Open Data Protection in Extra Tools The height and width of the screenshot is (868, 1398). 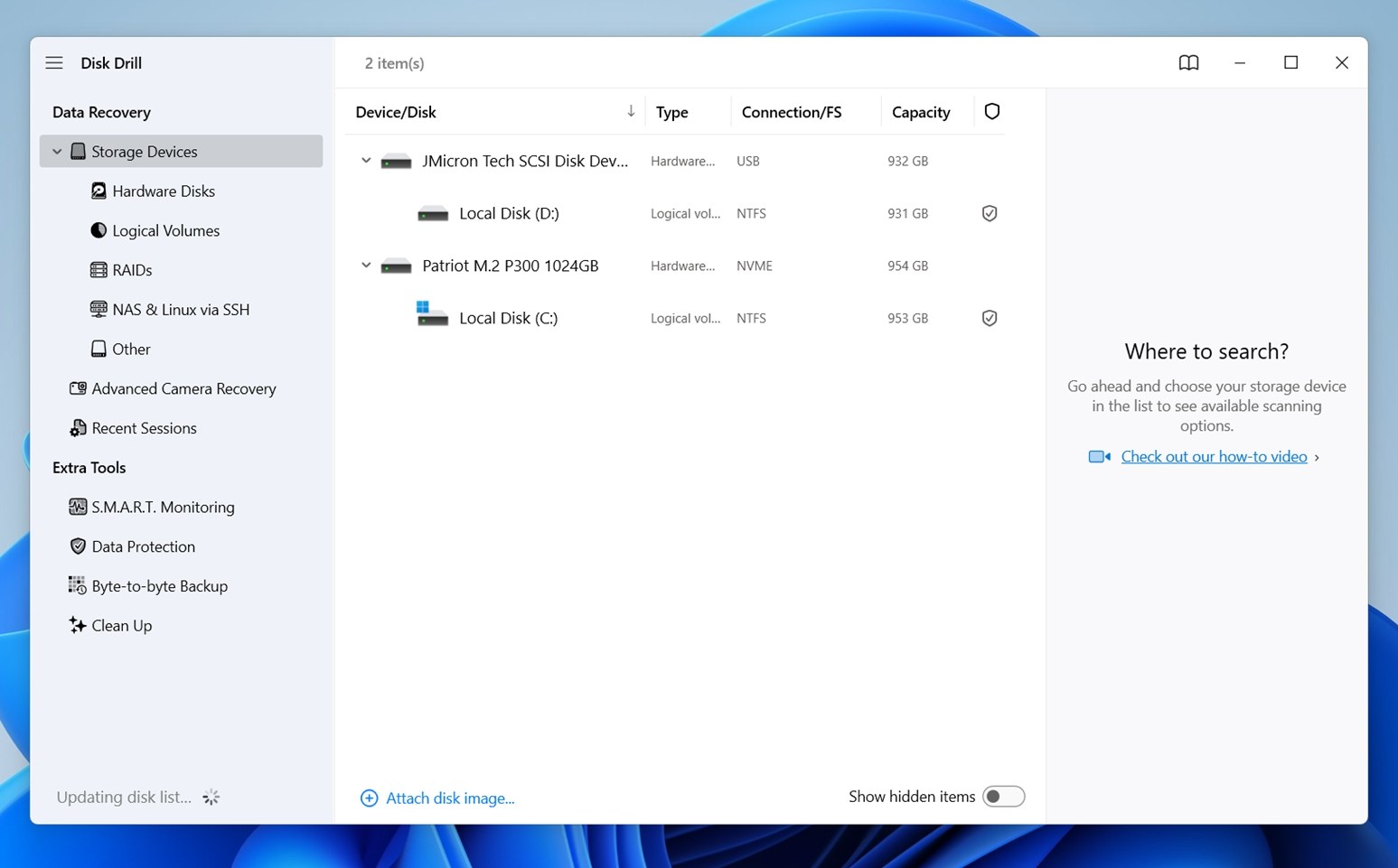(143, 546)
